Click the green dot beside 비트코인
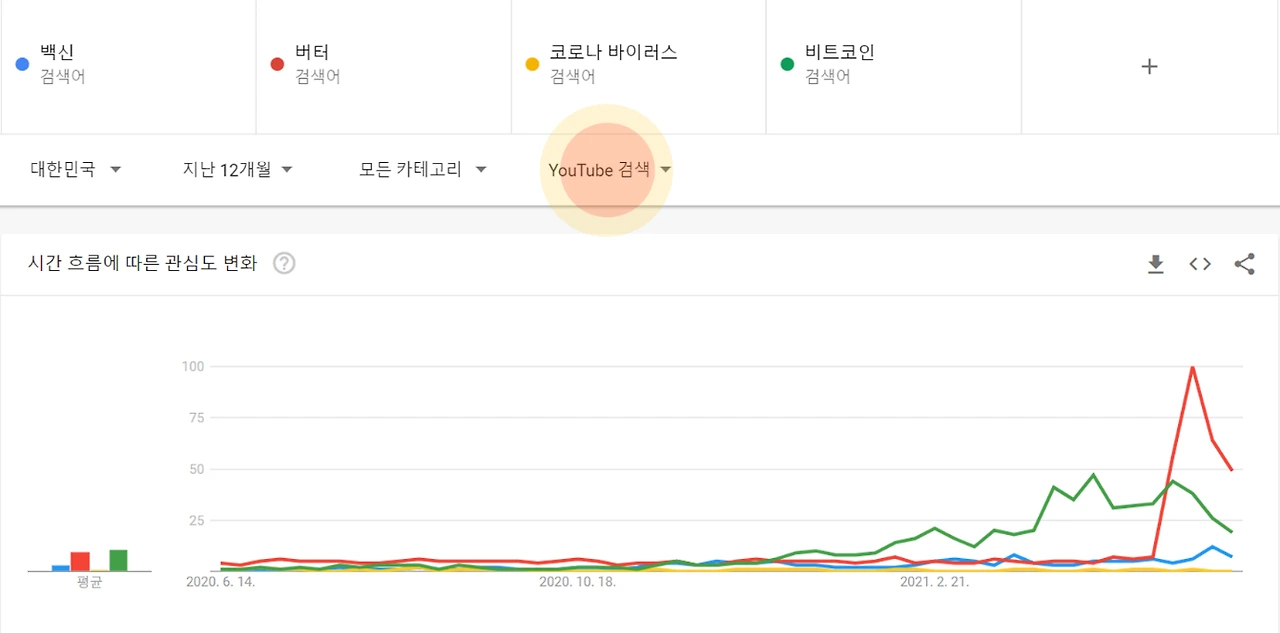Screen dimensions: 1280x633 coord(787,64)
